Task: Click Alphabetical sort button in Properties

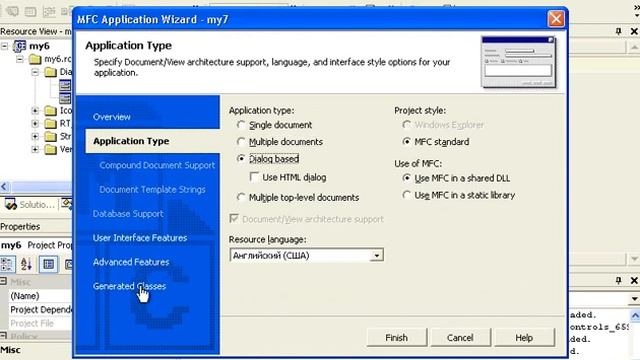Action: (26, 264)
